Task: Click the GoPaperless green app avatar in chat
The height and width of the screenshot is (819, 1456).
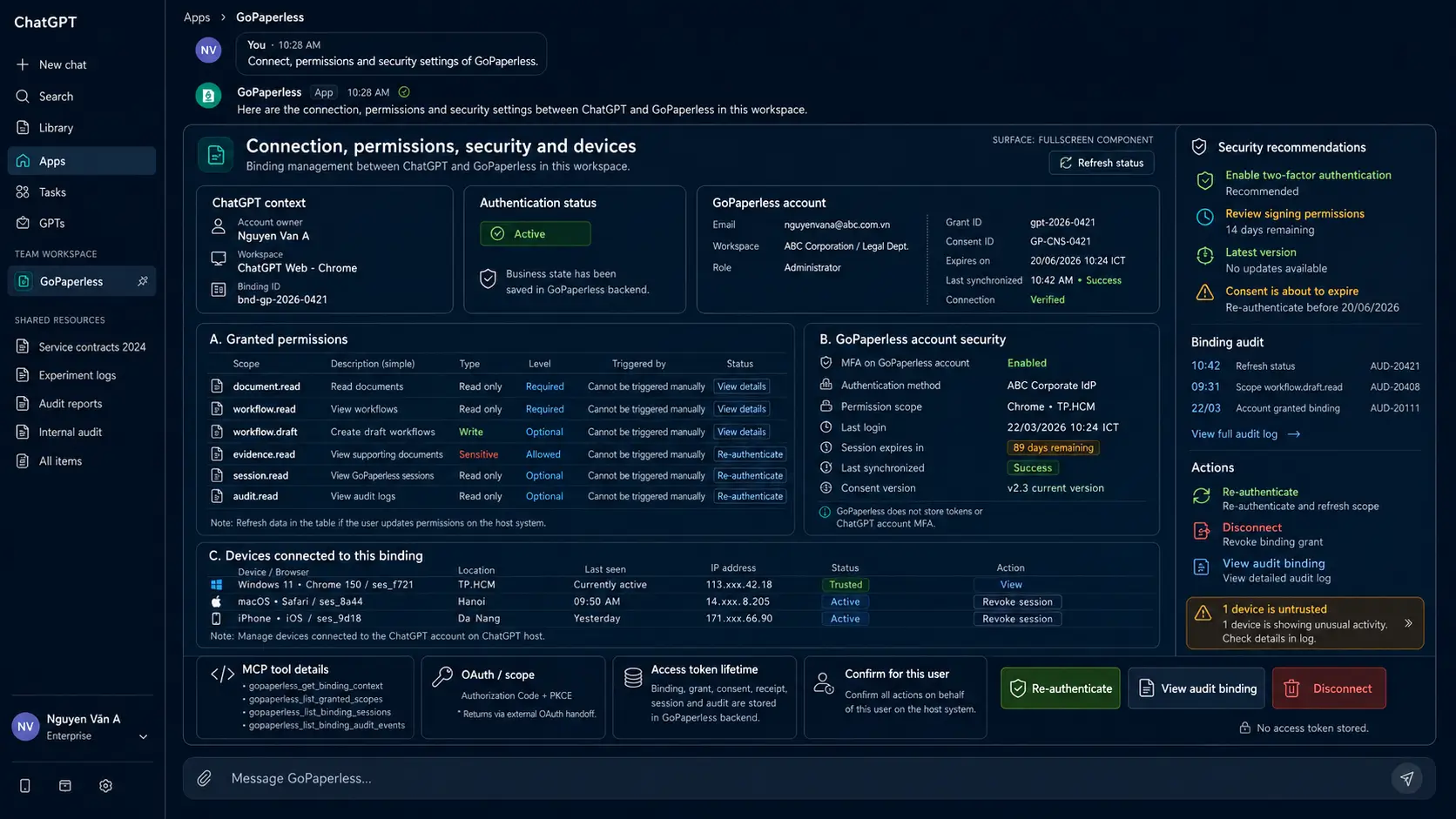Action: (x=208, y=96)
